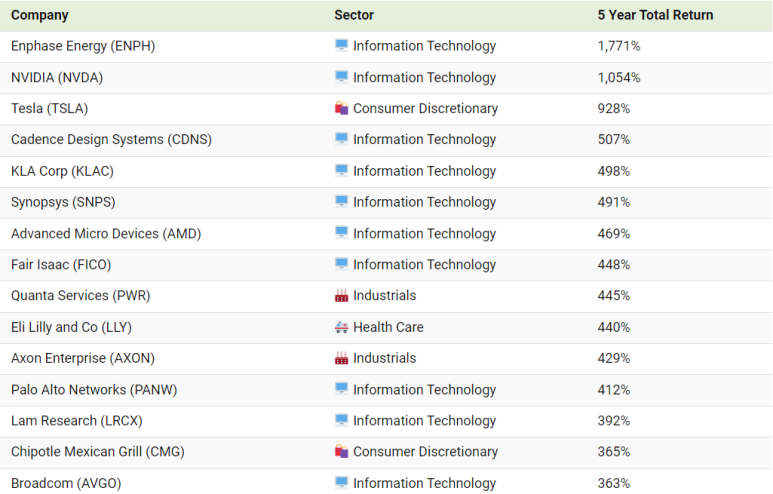Click the shopping bag icon in Tesla's row
The width and height of the screenshot is (773, 494).
tap(341, 108)
